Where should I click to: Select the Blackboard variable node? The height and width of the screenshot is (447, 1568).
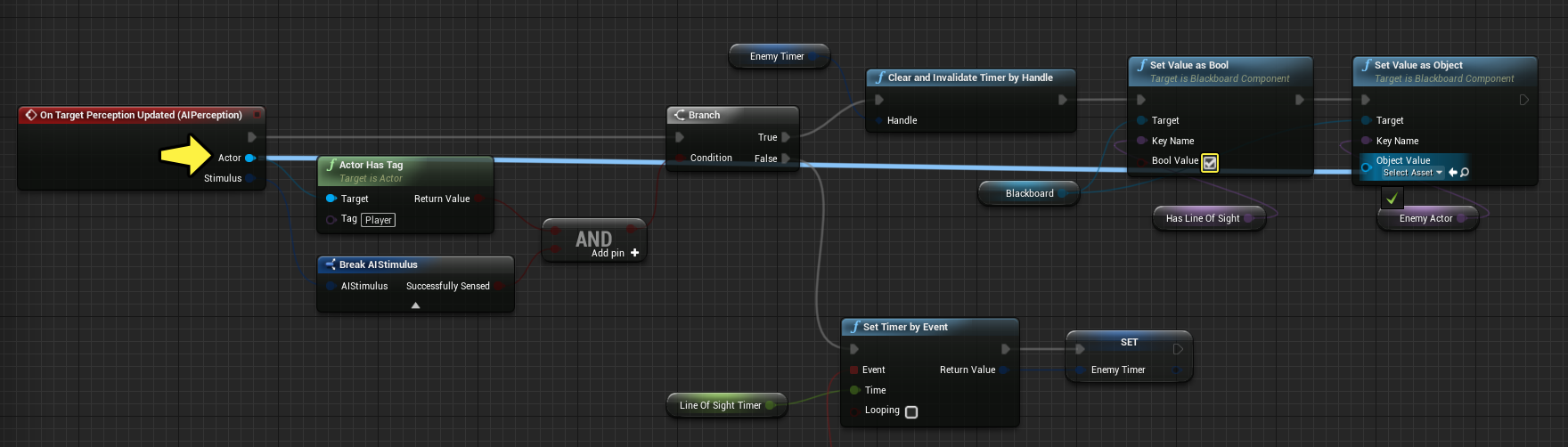[x=1029, y=193]
